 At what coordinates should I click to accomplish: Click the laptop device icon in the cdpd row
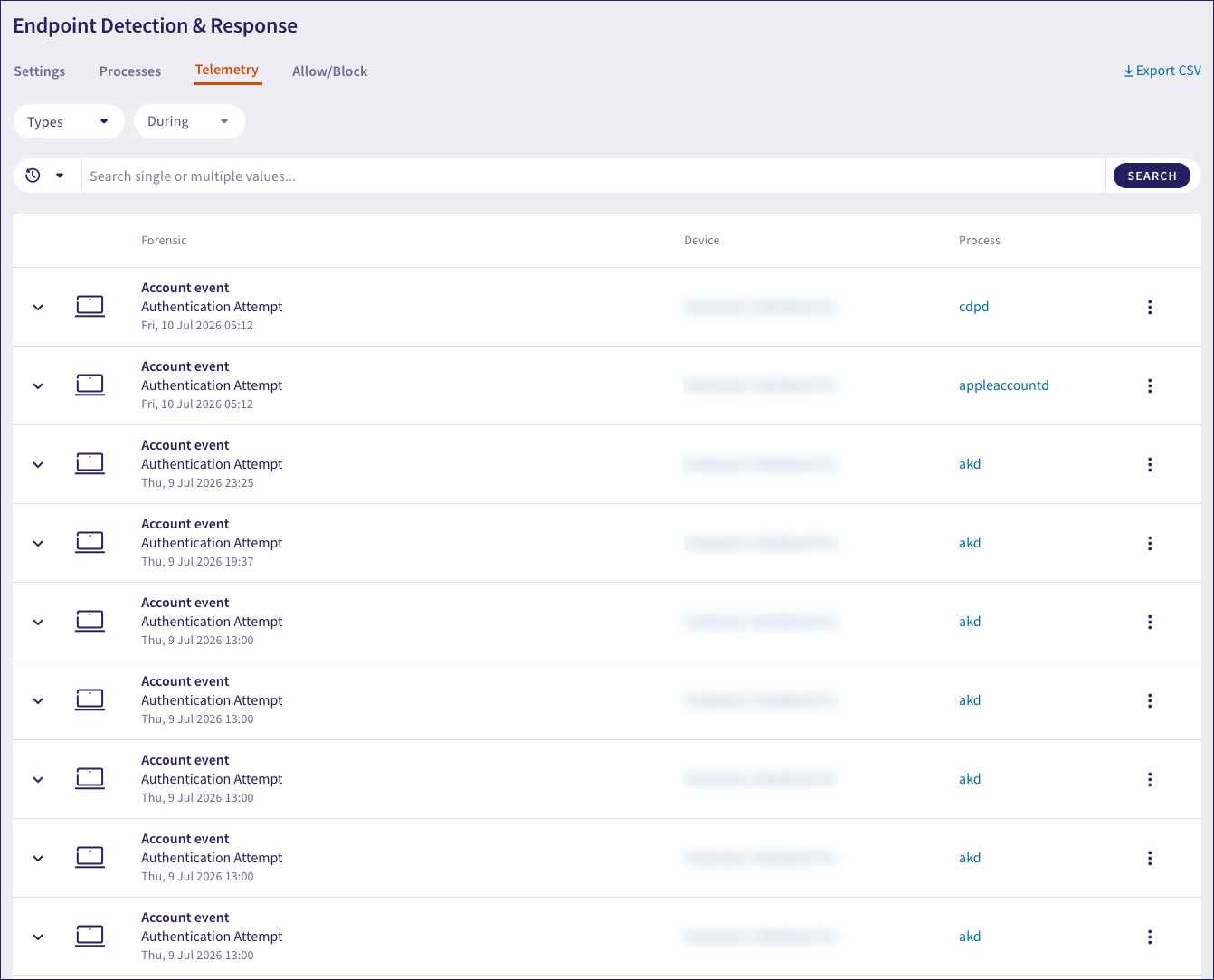coord(90,306)
